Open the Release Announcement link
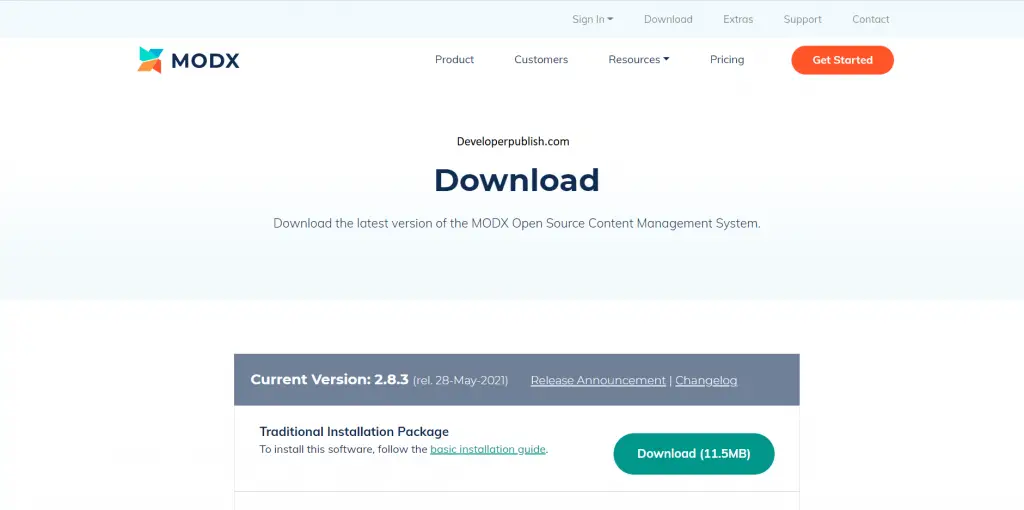This screenshot has height=510, width=1024. [x=598, y=381]
